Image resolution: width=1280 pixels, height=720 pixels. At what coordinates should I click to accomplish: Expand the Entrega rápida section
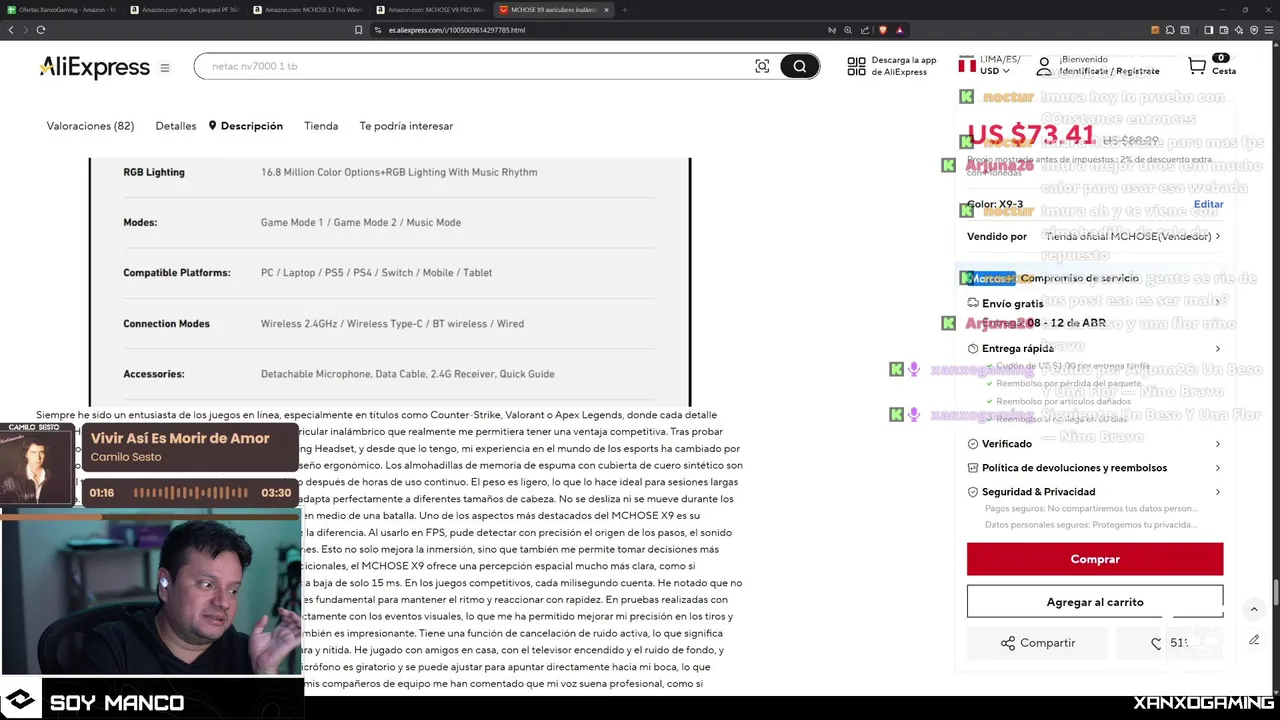pyautogui.click(x=1094, y=349)
